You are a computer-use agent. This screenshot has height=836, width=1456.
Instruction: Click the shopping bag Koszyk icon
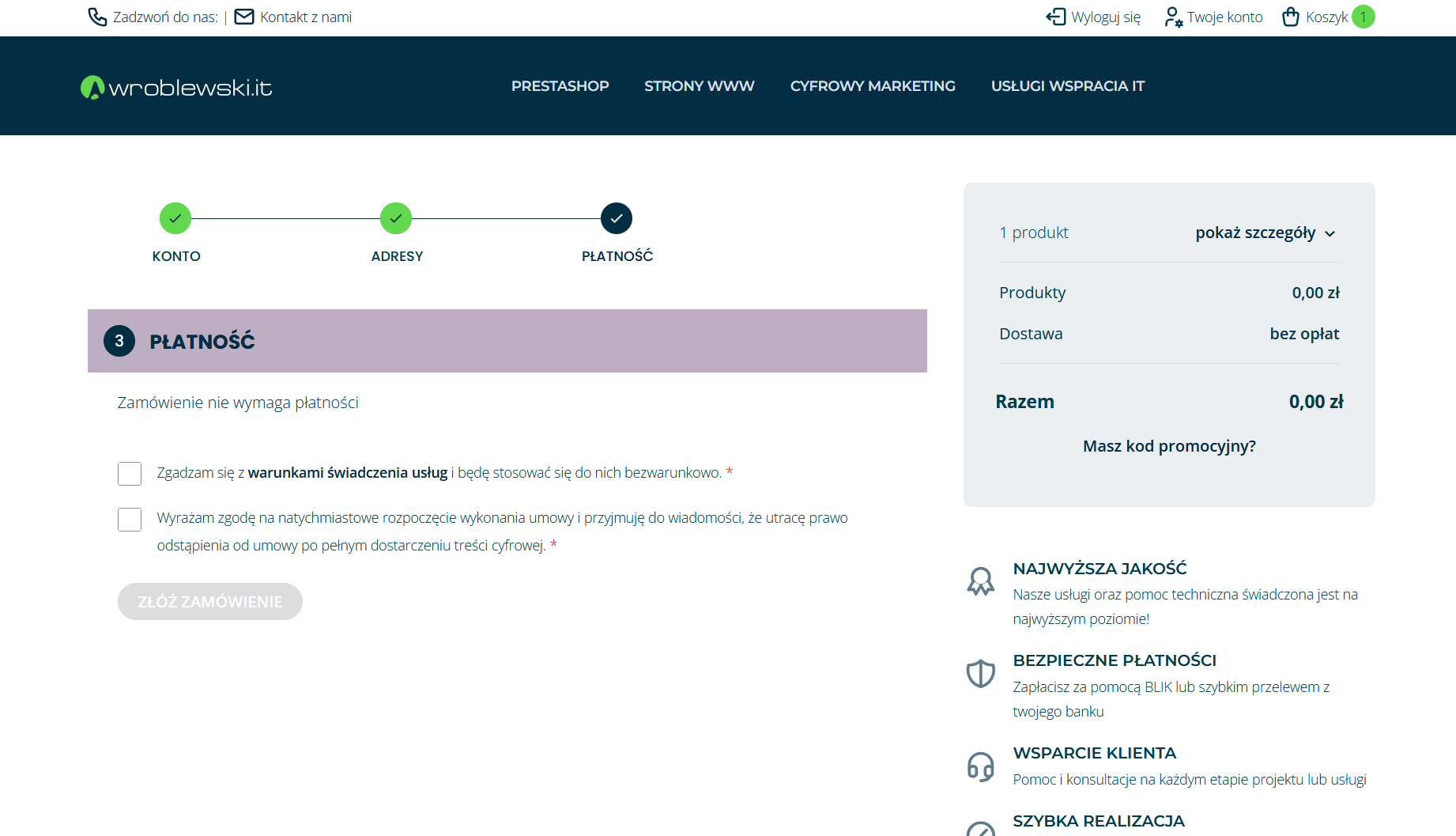pos(1291,17)
